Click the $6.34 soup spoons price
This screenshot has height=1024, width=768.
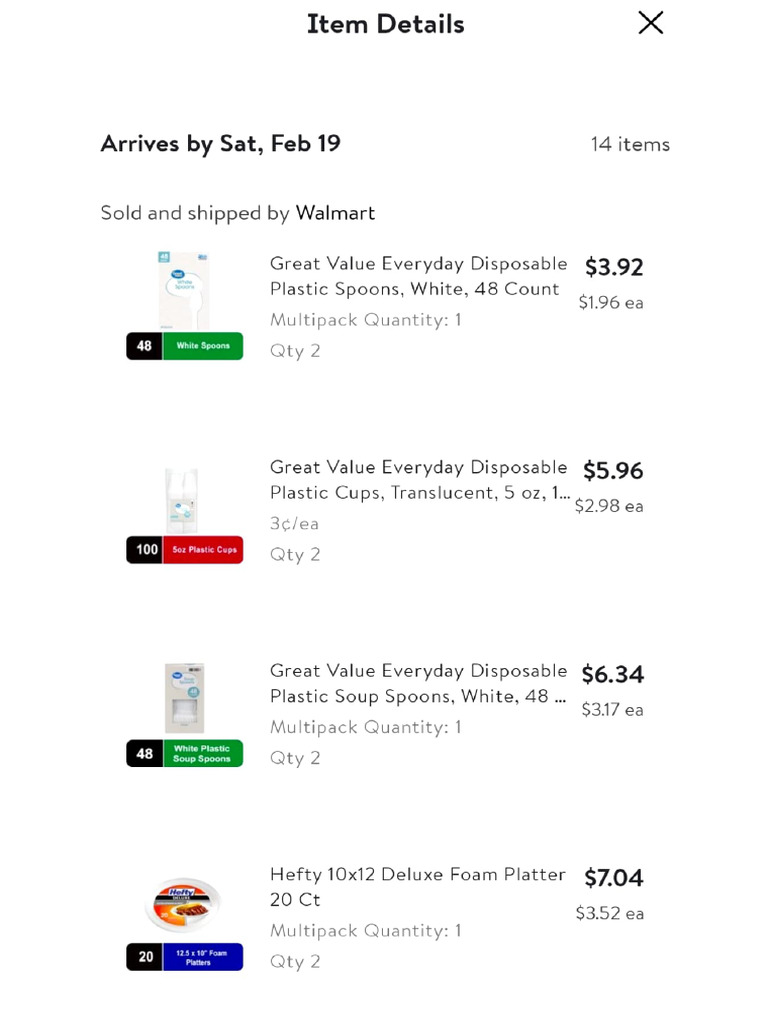tap(613, 675)
